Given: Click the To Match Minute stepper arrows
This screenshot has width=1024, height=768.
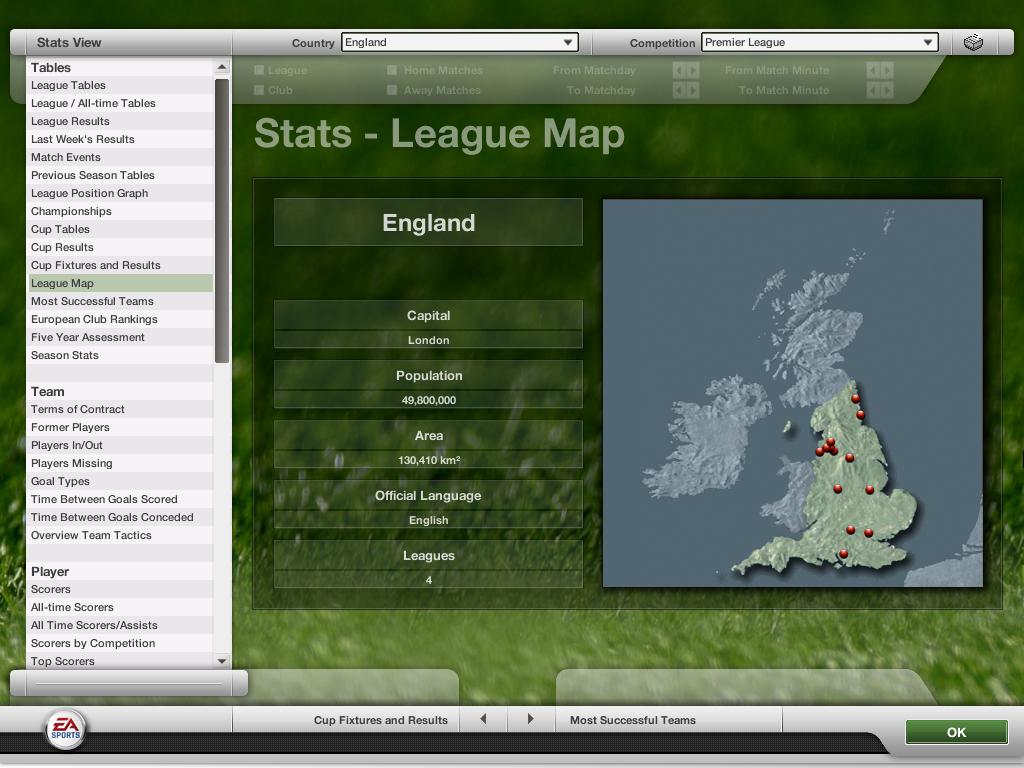Looking at the screenshot, I should 879,90.
